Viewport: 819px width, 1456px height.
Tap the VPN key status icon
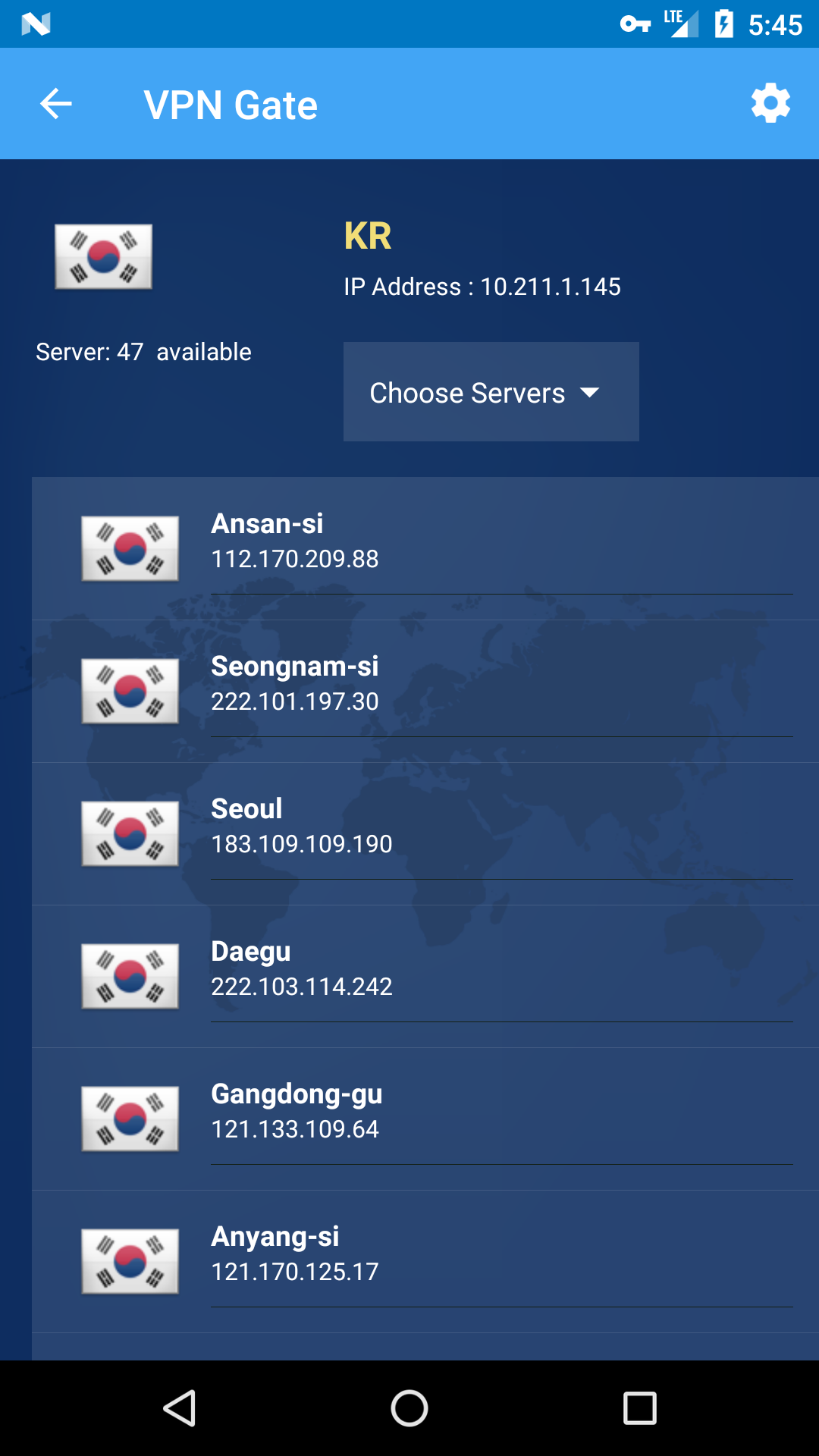click(x=635, y=24)
